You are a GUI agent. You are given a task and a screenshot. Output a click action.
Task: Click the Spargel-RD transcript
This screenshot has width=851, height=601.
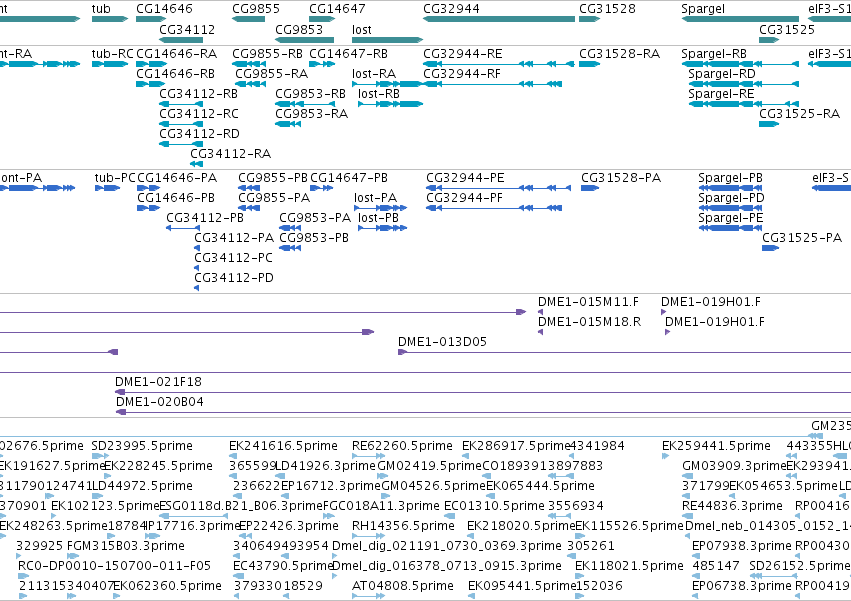(x=722, y=74)
